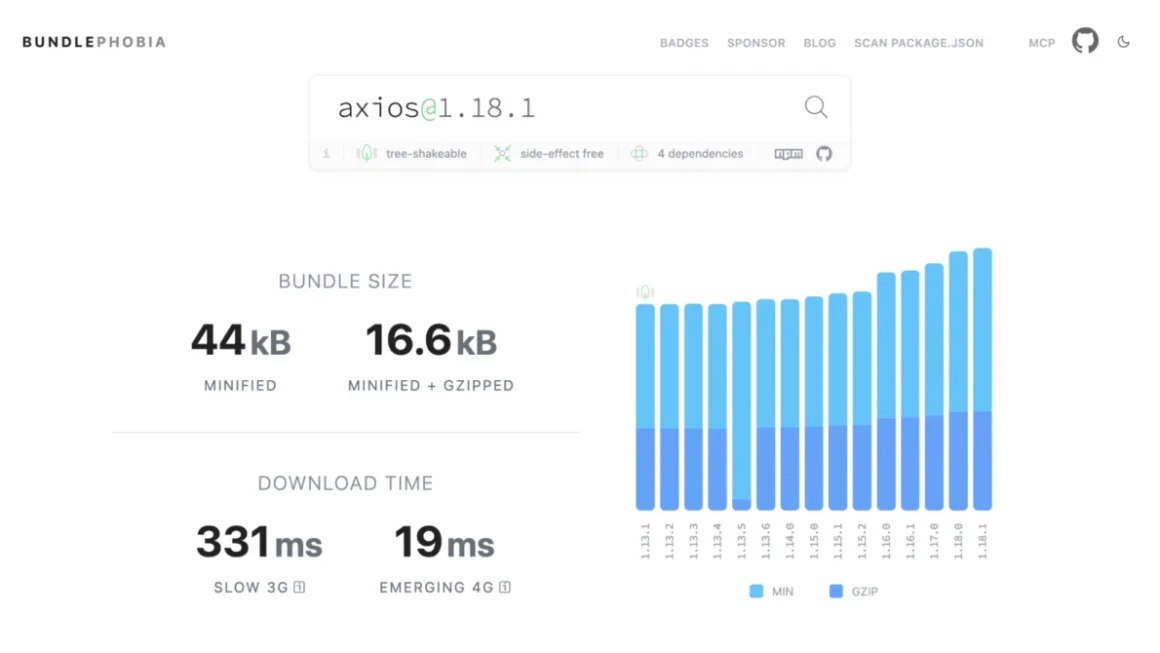Open the npm package page icon

pos(789,154)
